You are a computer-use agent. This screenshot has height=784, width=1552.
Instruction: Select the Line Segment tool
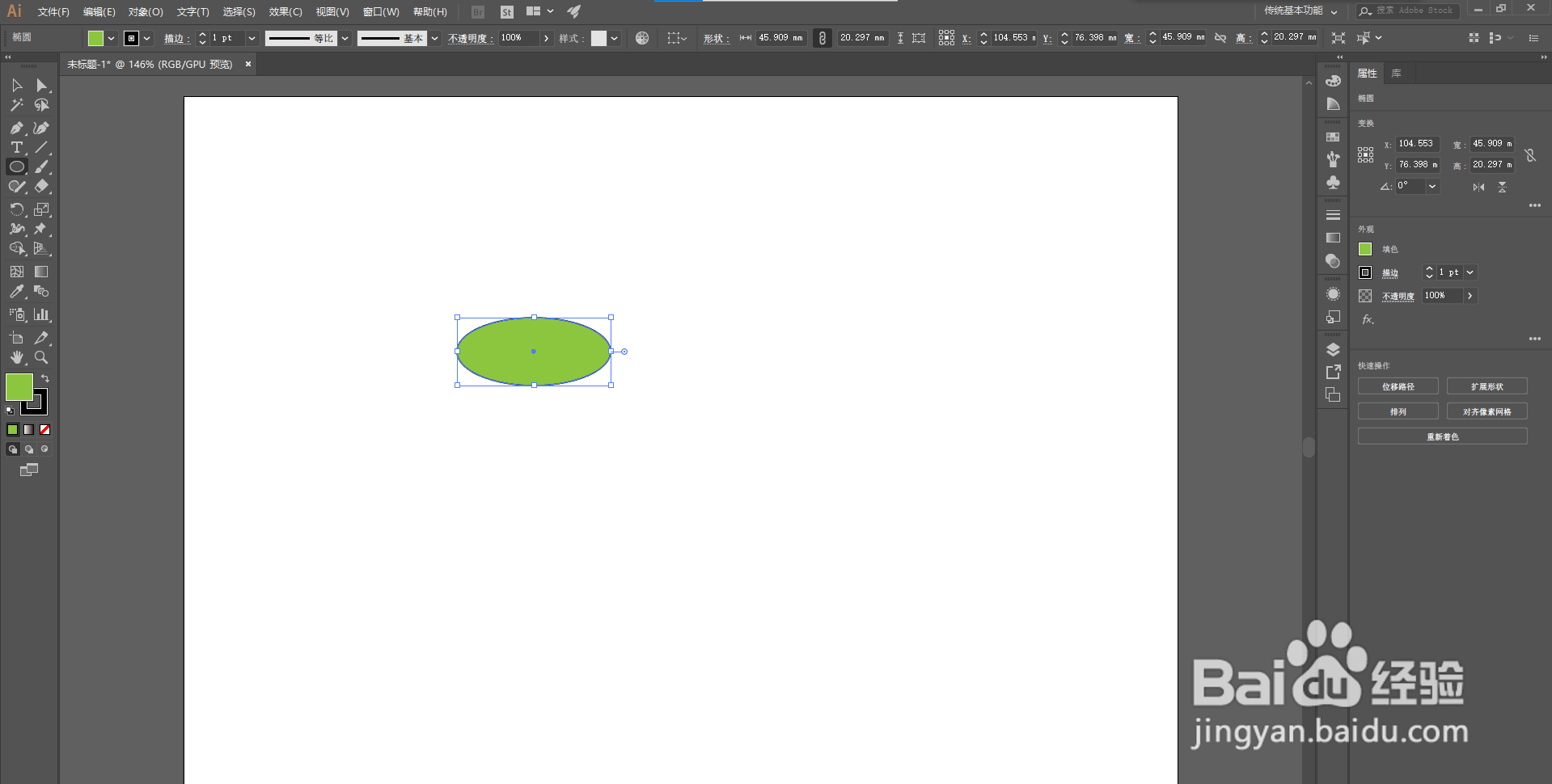(x=41, y=147)
